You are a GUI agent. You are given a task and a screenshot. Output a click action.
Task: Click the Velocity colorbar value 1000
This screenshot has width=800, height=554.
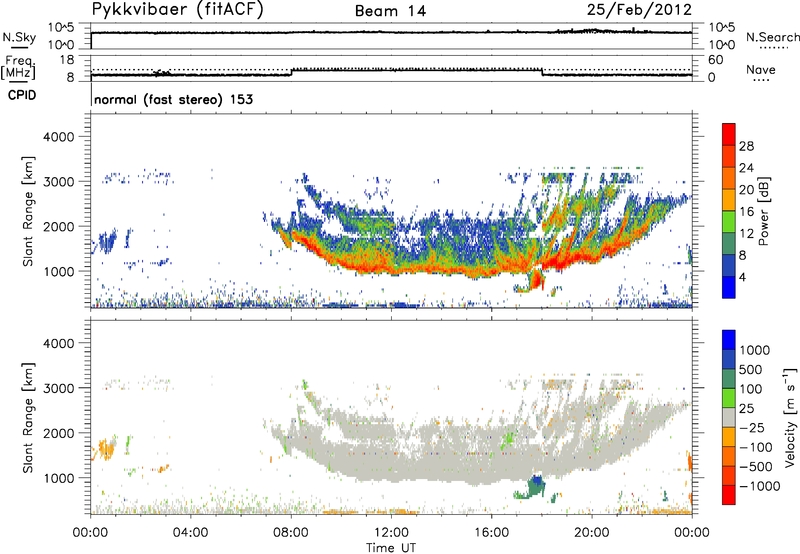pyautogui.click(x=755, y=350)
